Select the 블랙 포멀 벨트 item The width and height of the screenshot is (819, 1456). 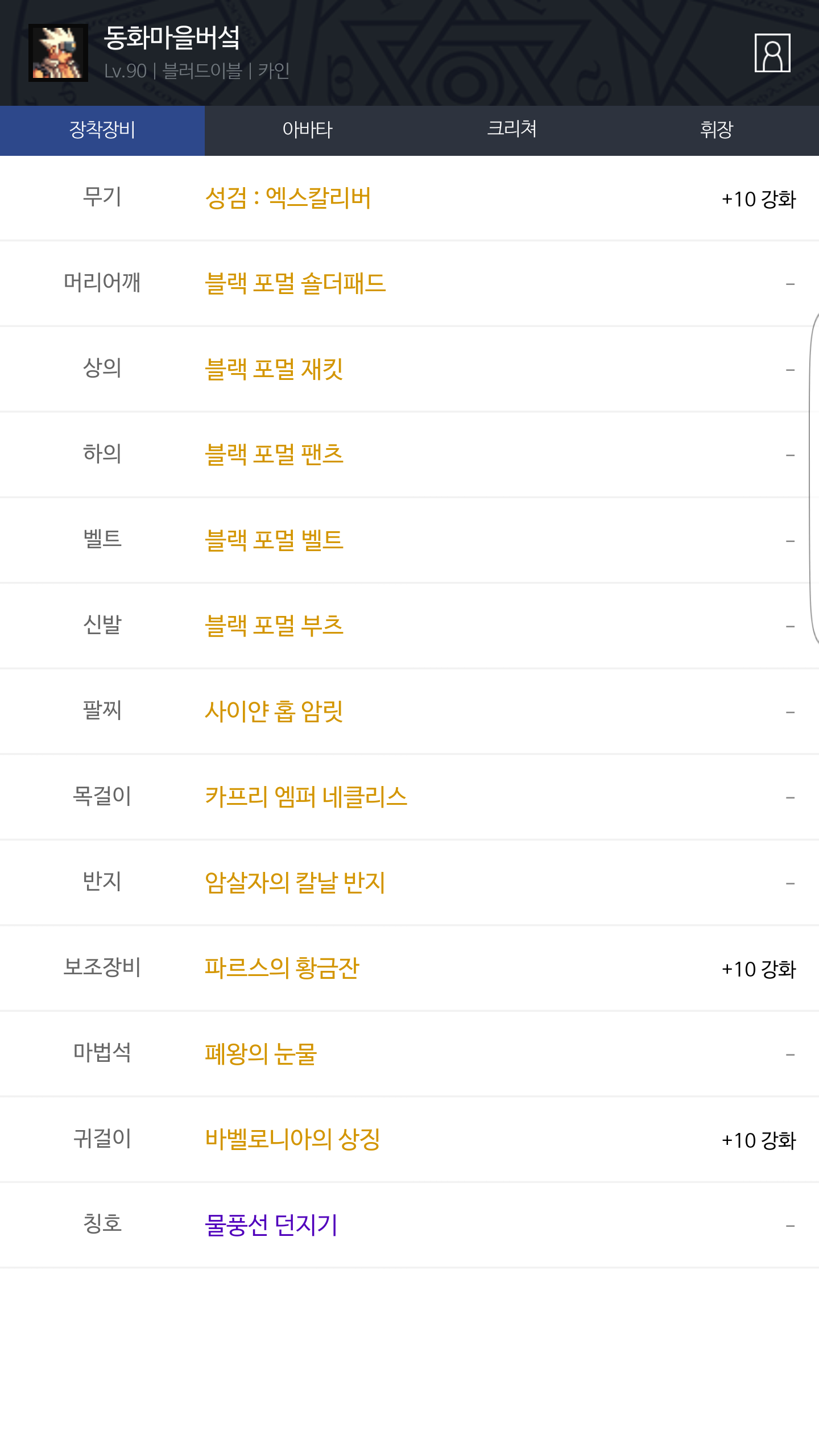coord(274,540)
